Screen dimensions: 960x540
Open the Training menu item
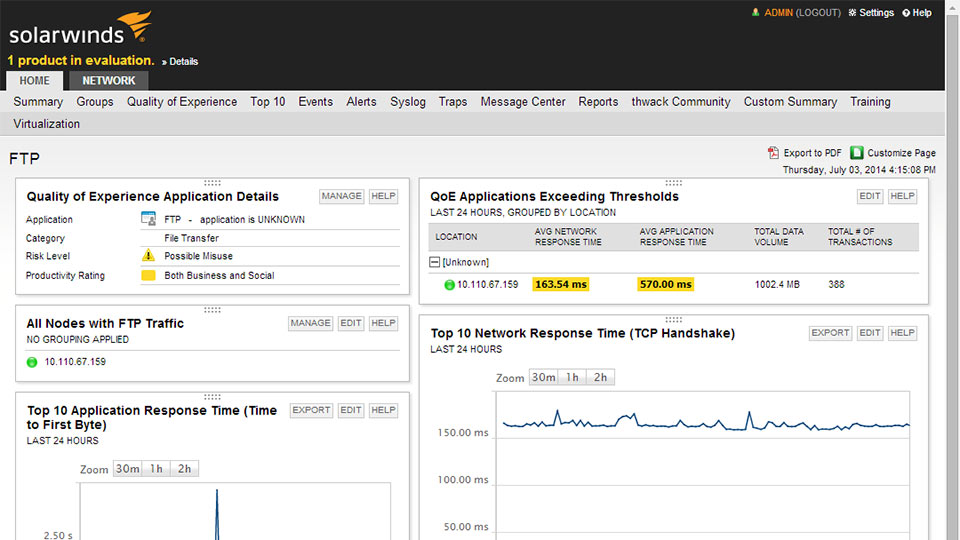(x=870, y=102)
